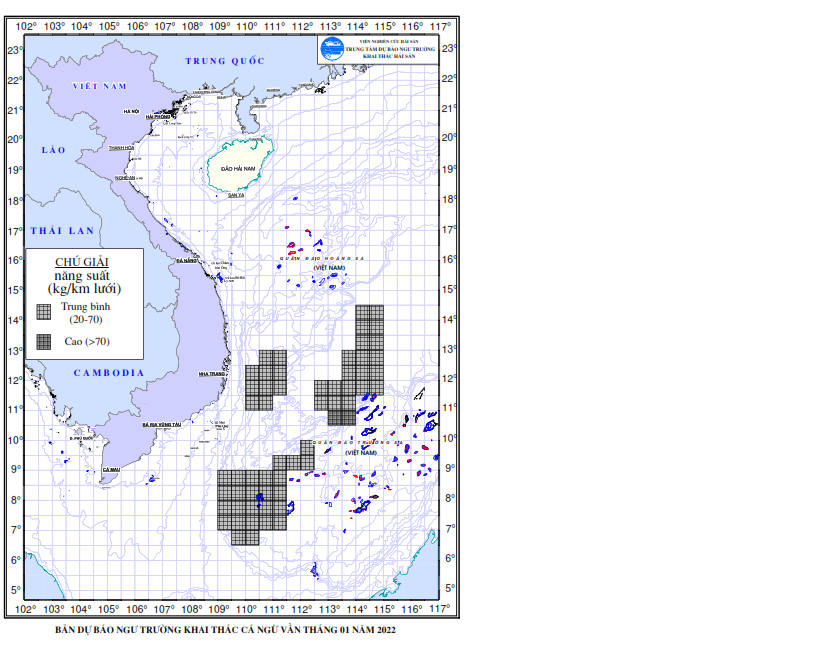This screenshot has height=647, width=819.
Task: Click the '117°' label on the top axis
Action: [x=440, y=26]
